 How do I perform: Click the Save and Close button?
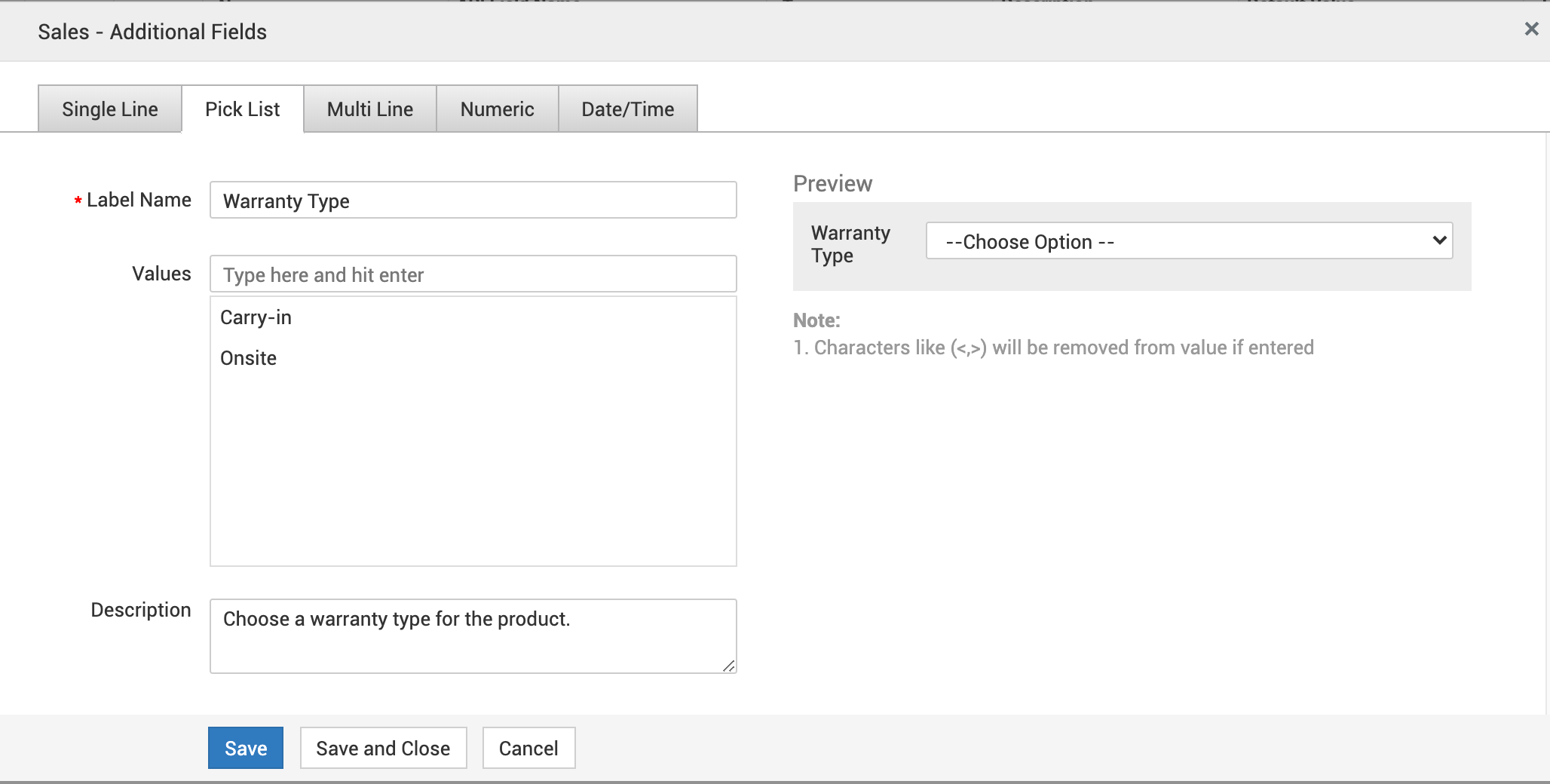click(383, 748)
